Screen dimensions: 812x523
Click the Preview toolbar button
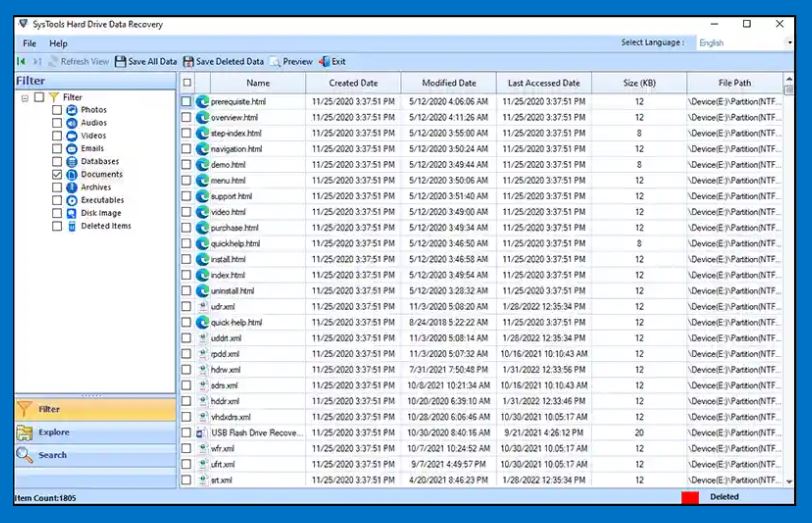click(292, 62)
